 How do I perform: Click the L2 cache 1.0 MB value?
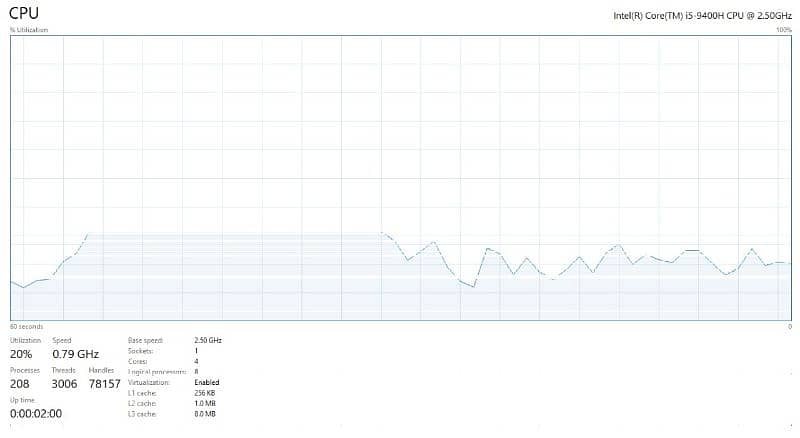tap(205, 403)
